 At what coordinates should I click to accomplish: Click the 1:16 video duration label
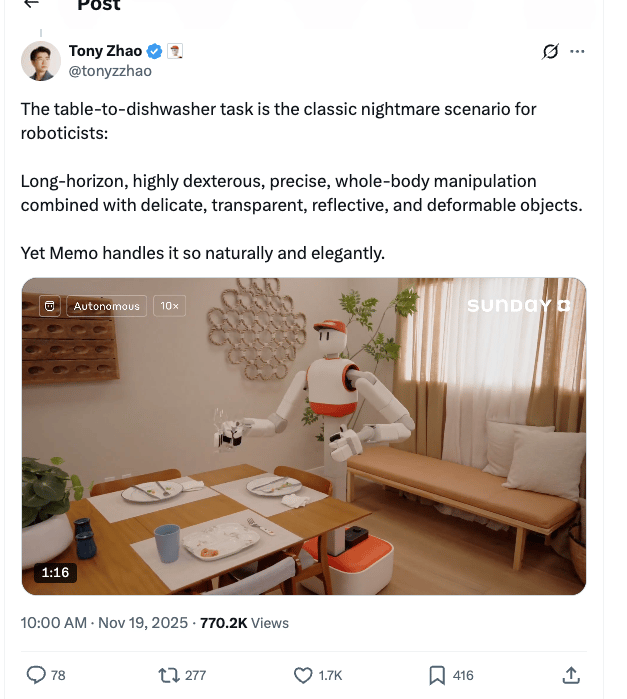pyautogui.click(x=55, y=572)
